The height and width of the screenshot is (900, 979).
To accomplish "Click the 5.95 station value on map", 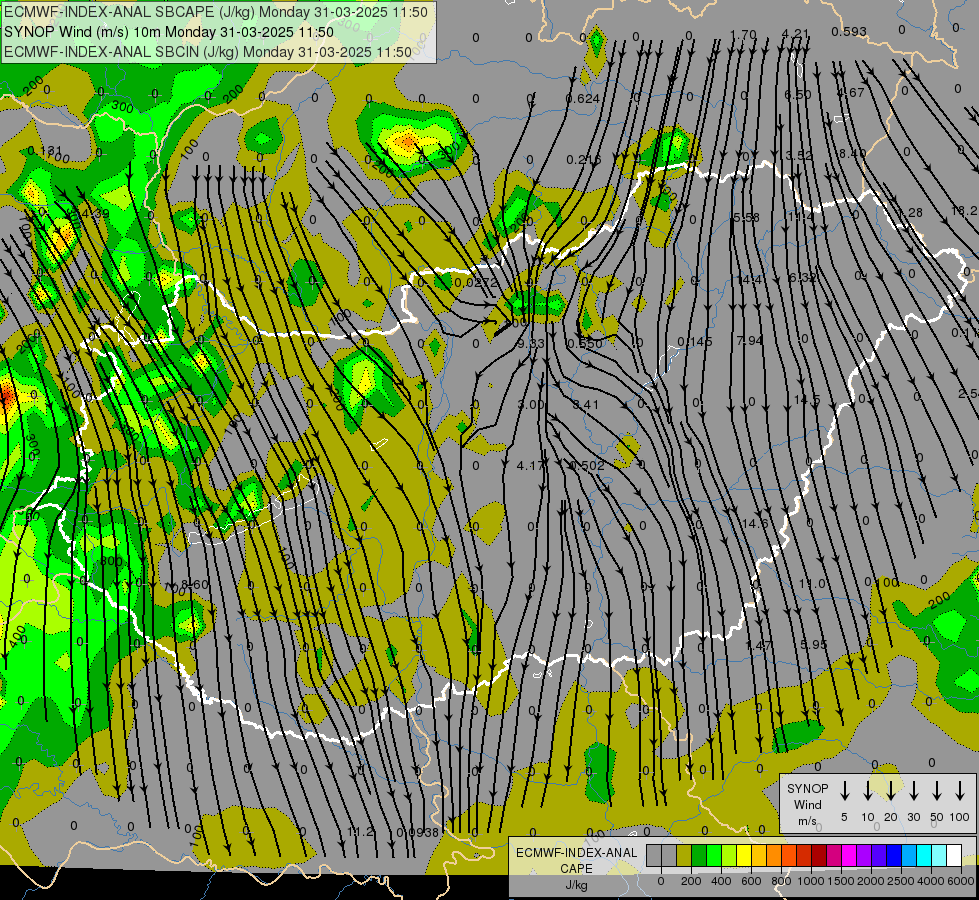I will click(814, 645).
